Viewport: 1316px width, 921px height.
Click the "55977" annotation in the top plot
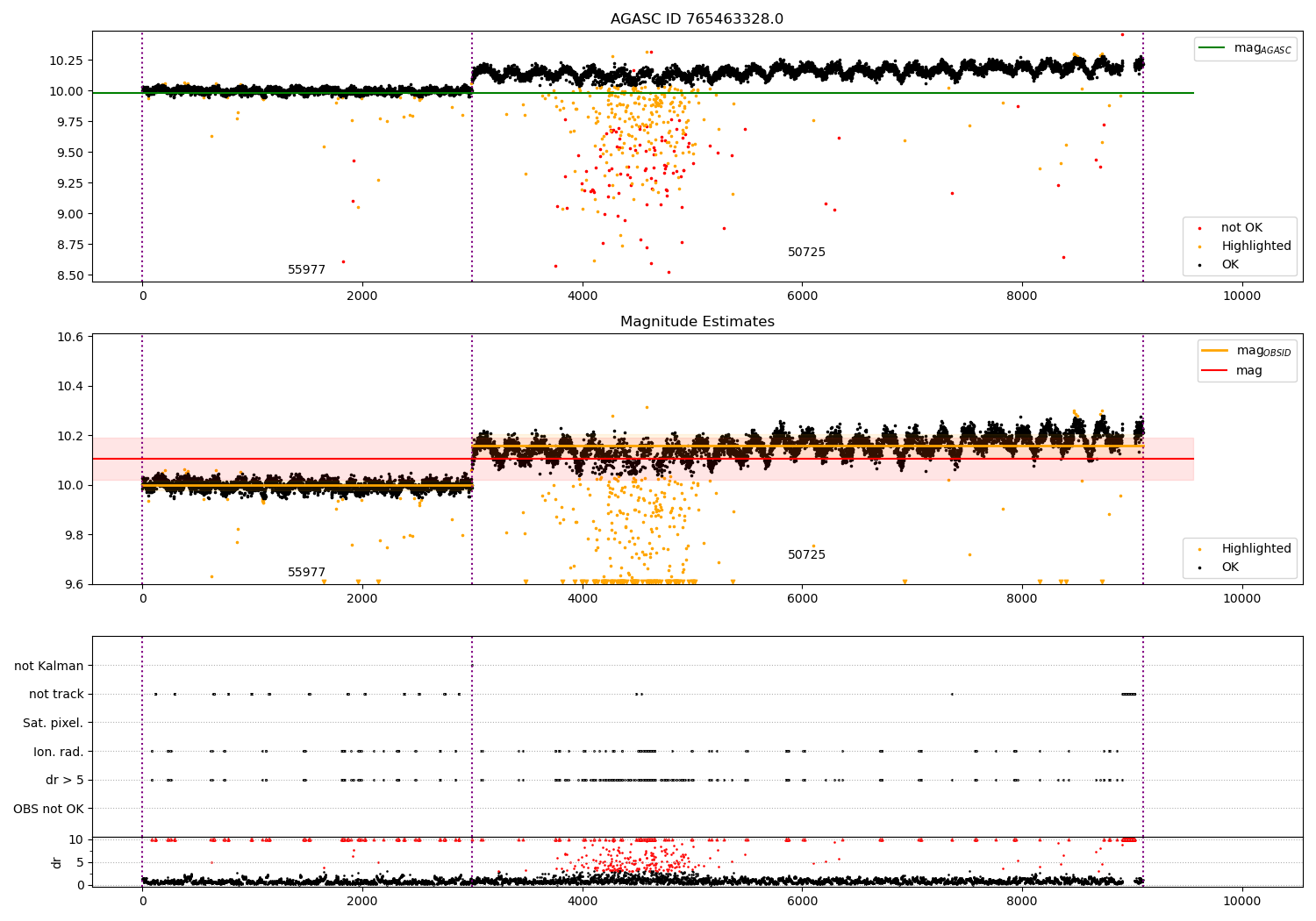306,270
